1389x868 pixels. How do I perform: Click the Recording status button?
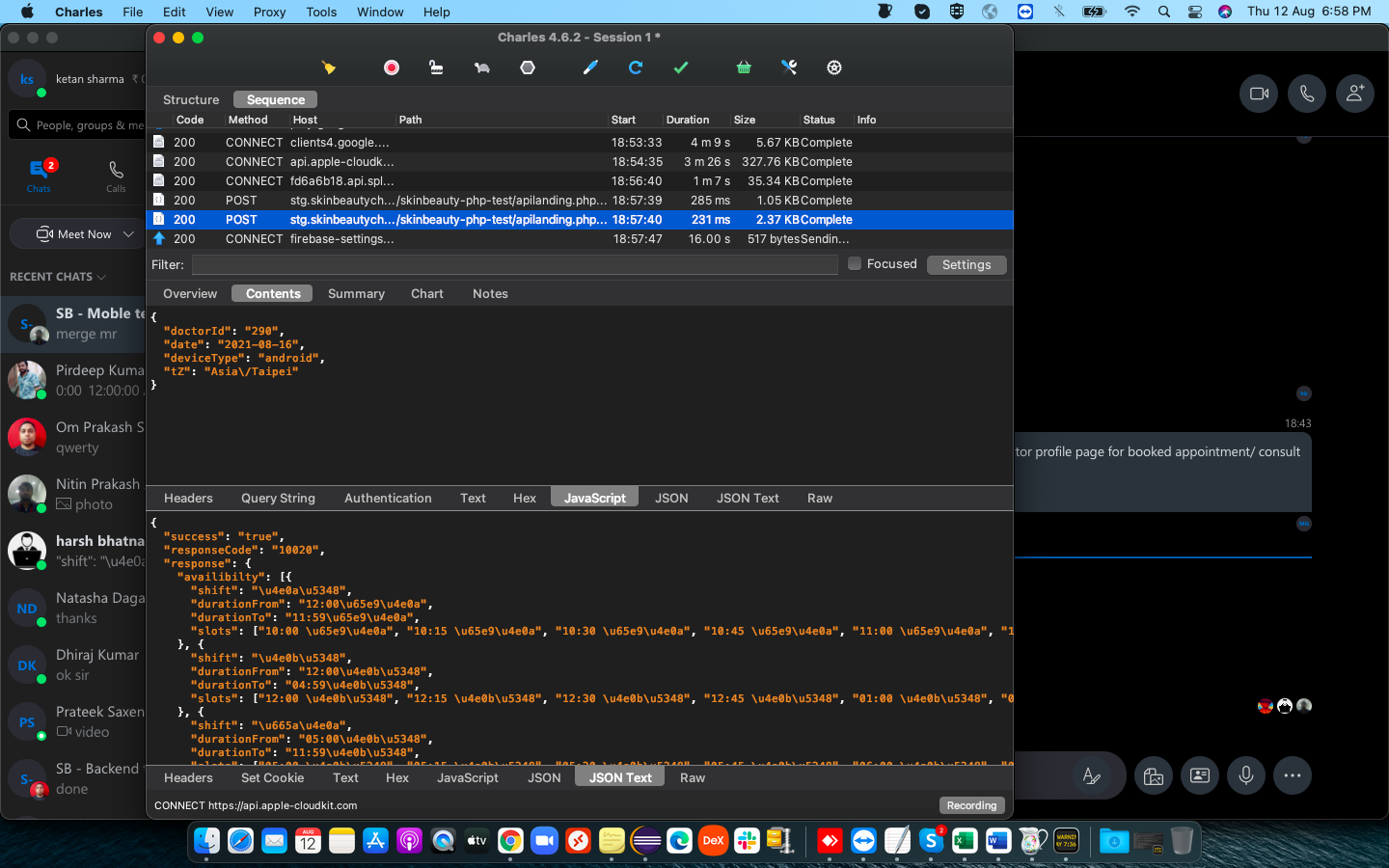tap(971, 805)
